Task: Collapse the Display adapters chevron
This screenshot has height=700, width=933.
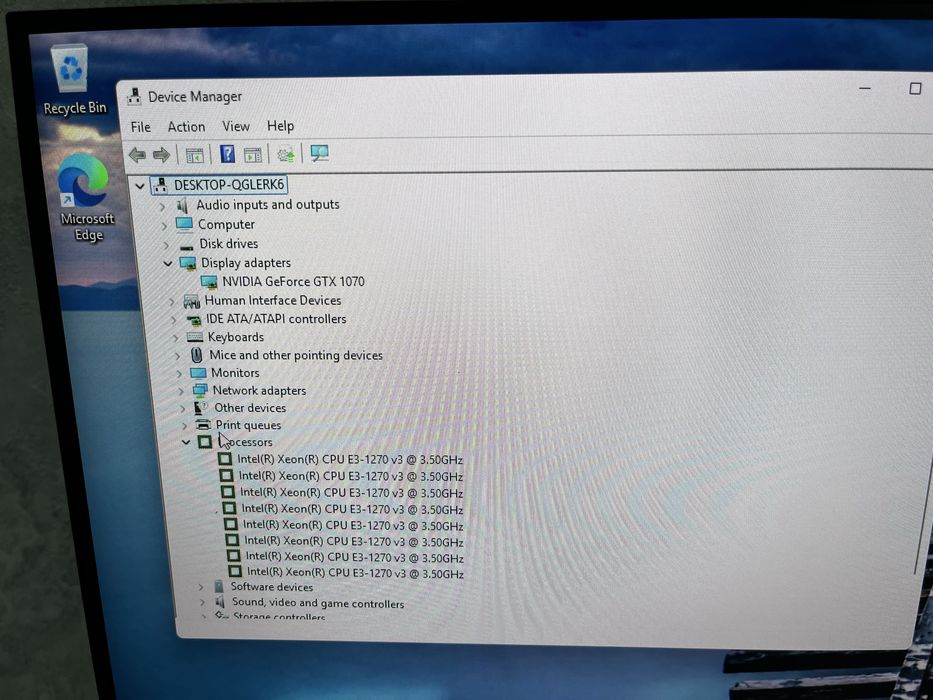Action: 168,264
